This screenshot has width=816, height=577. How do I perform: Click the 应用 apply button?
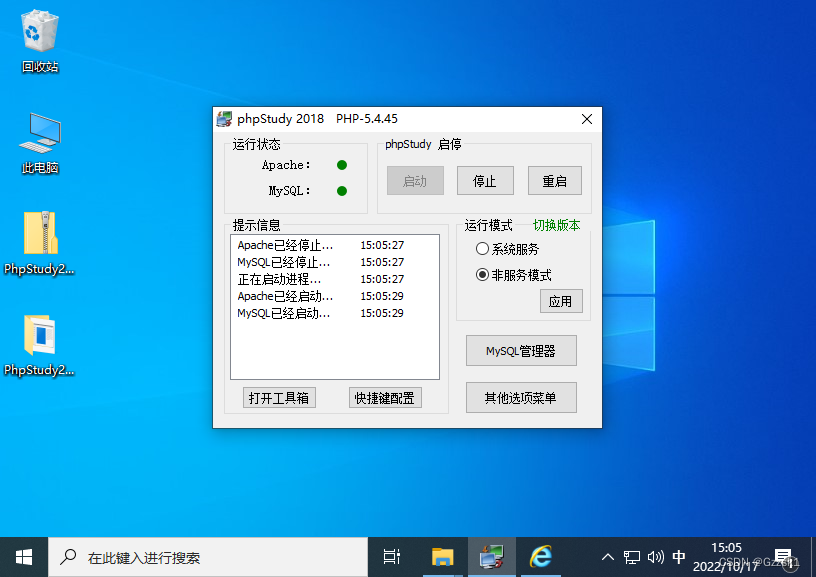561,301
